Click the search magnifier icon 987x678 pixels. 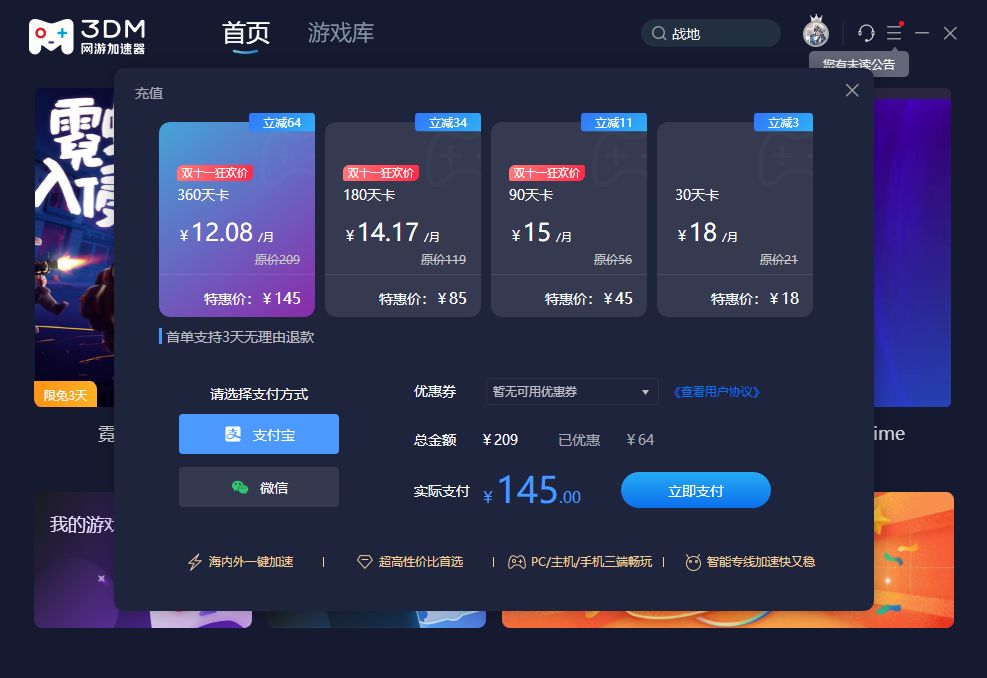click(658, 33)
